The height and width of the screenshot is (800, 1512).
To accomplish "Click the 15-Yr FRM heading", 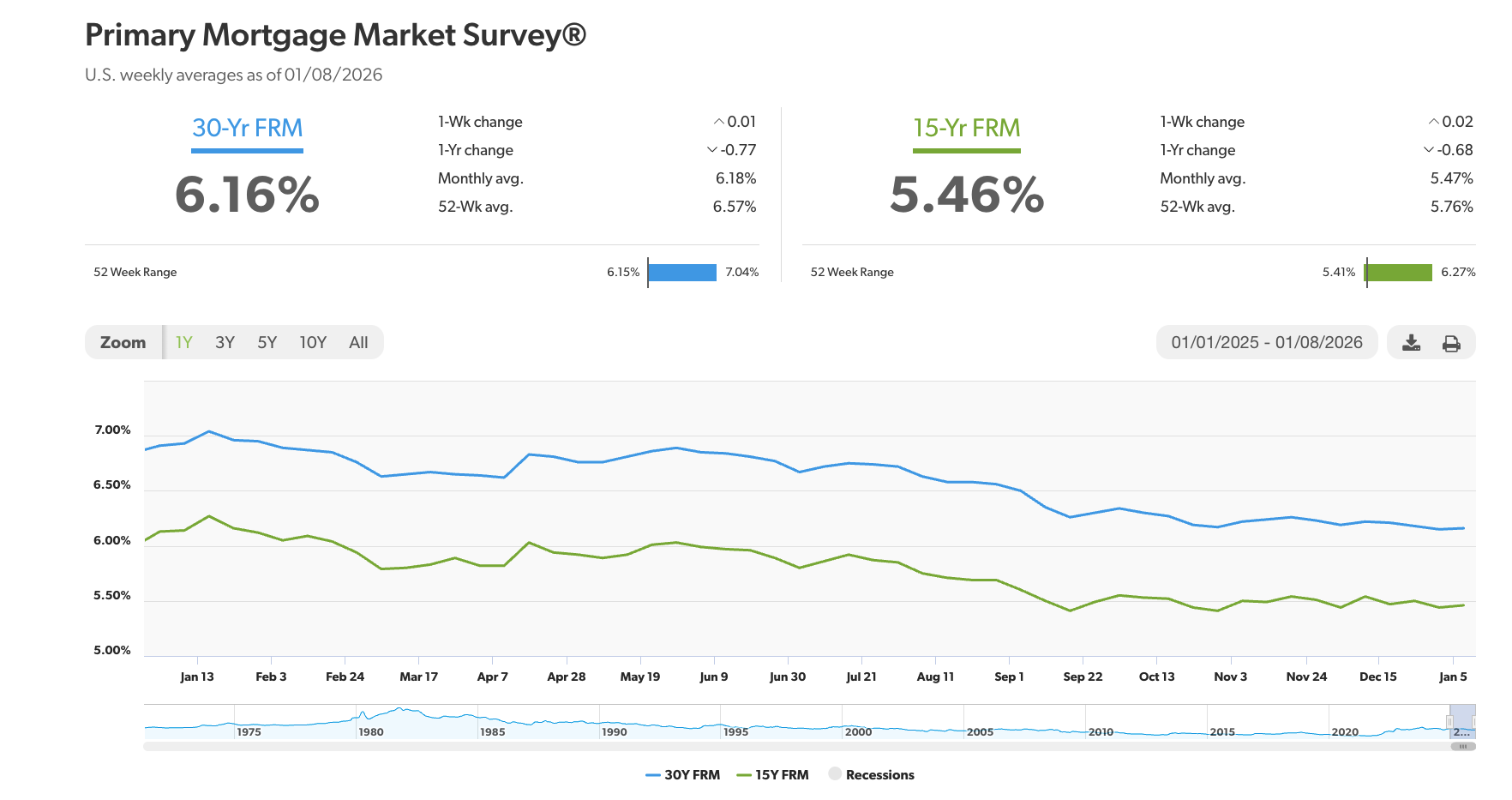I will coord(967,128).
